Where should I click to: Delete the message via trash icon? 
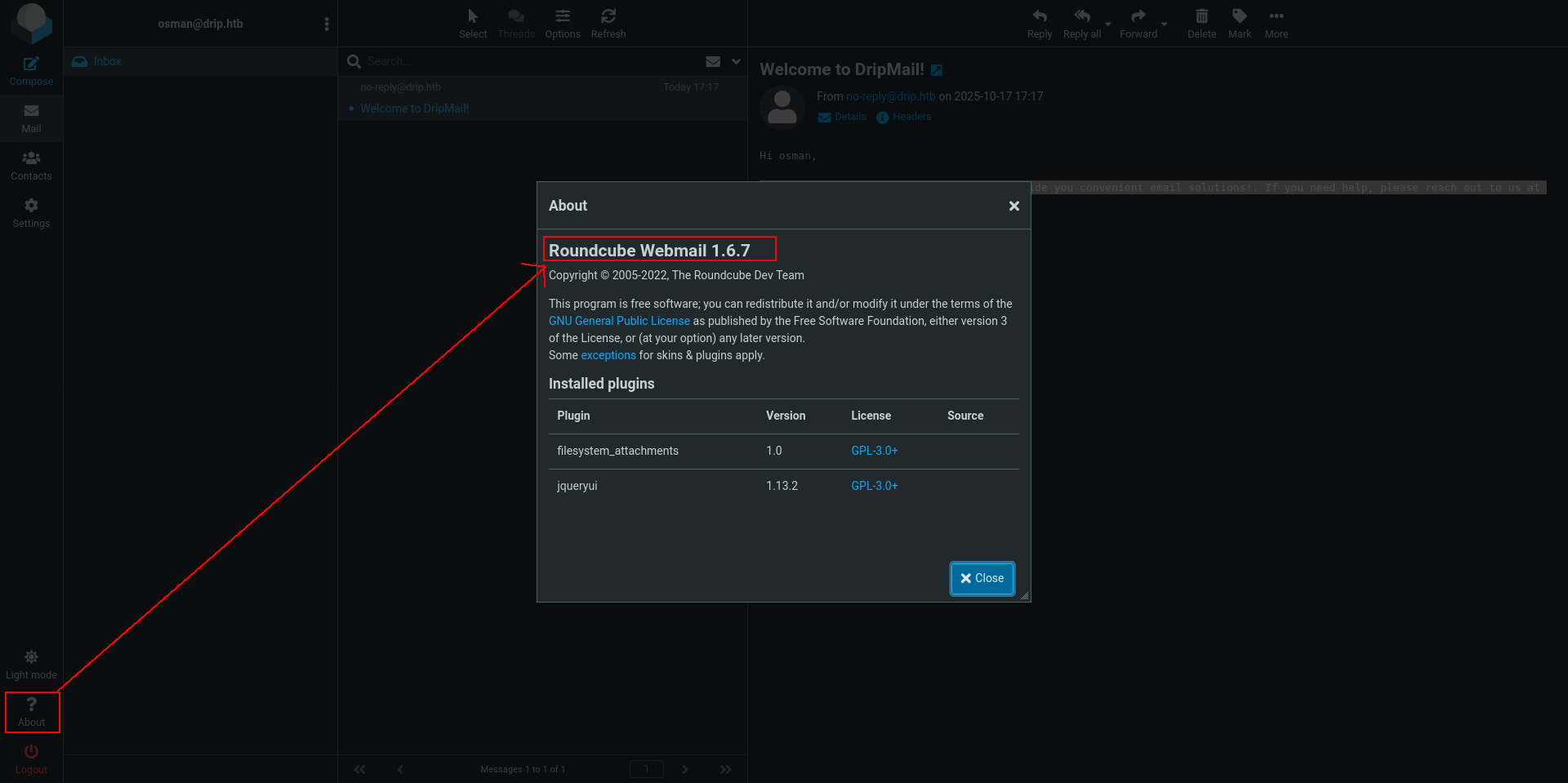tap(1201, 17)
